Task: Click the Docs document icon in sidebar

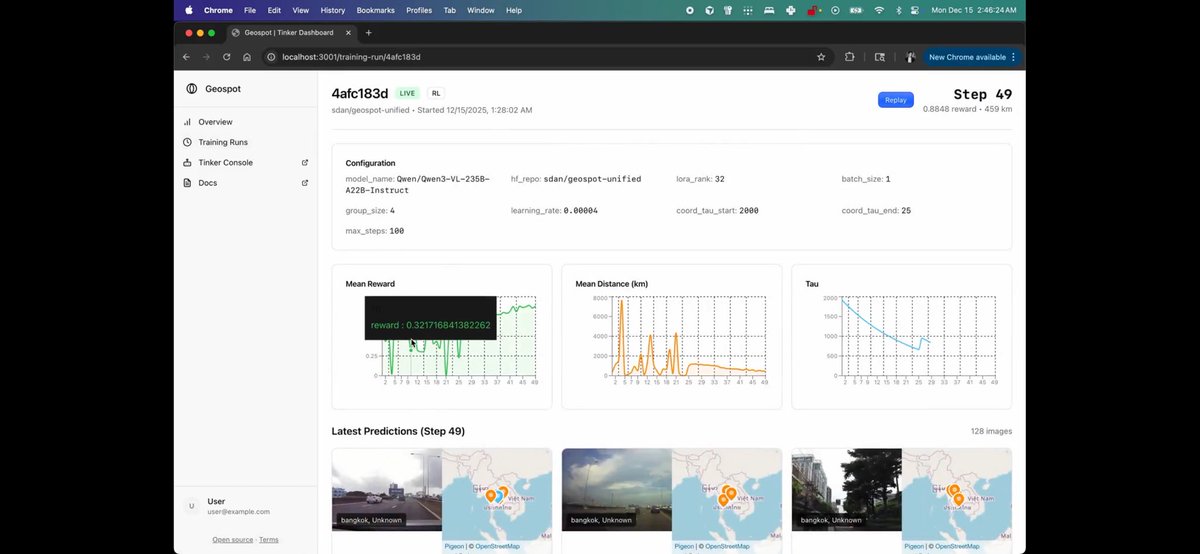Action: [x=188, y=183]
